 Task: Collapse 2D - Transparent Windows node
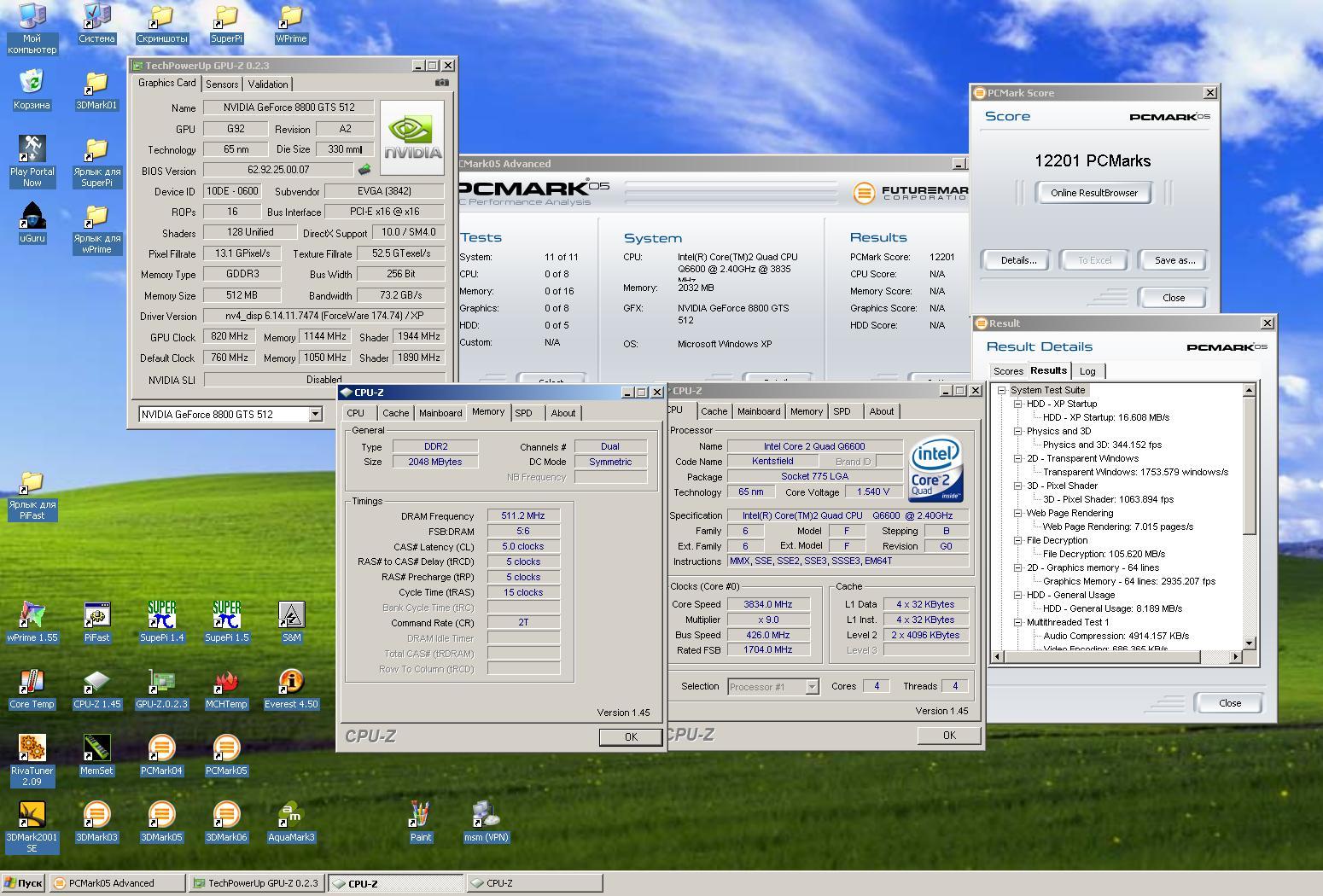coord(1017,458)
